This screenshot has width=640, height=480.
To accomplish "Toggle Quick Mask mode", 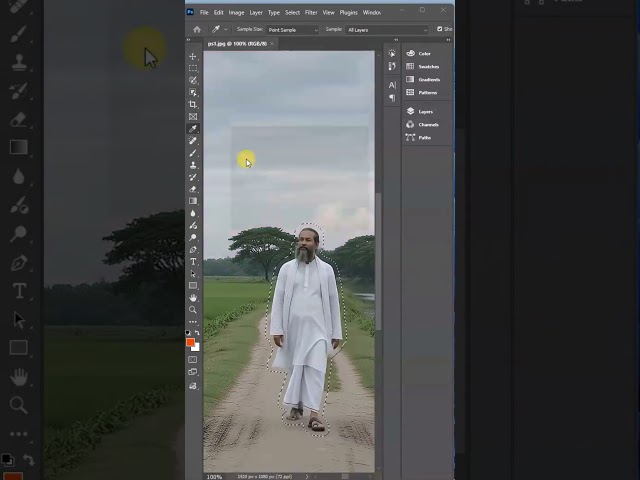I will (193, 360).
